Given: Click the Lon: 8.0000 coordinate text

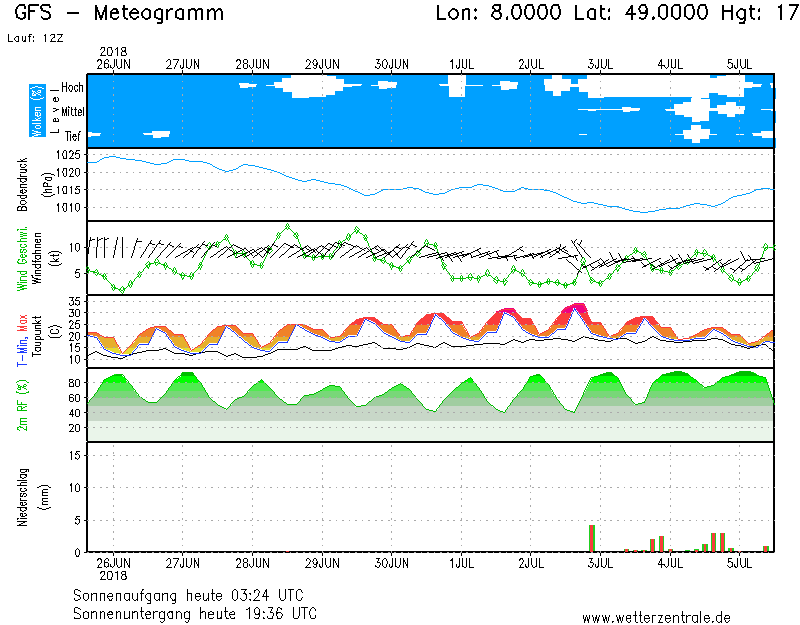Looking at the screenshot, I should tap(499, 14).
